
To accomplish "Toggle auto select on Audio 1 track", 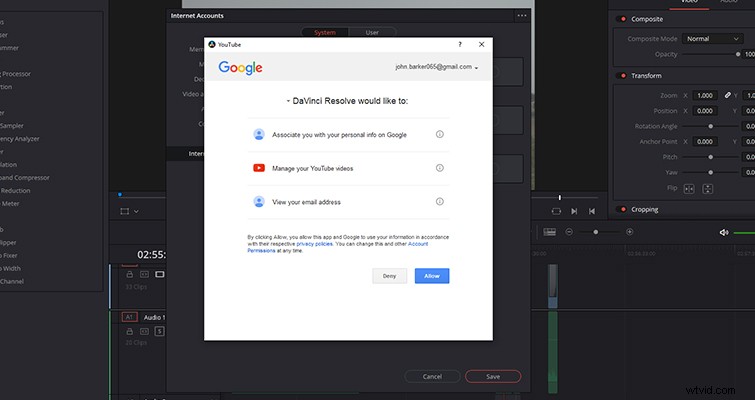I will 144,332.
